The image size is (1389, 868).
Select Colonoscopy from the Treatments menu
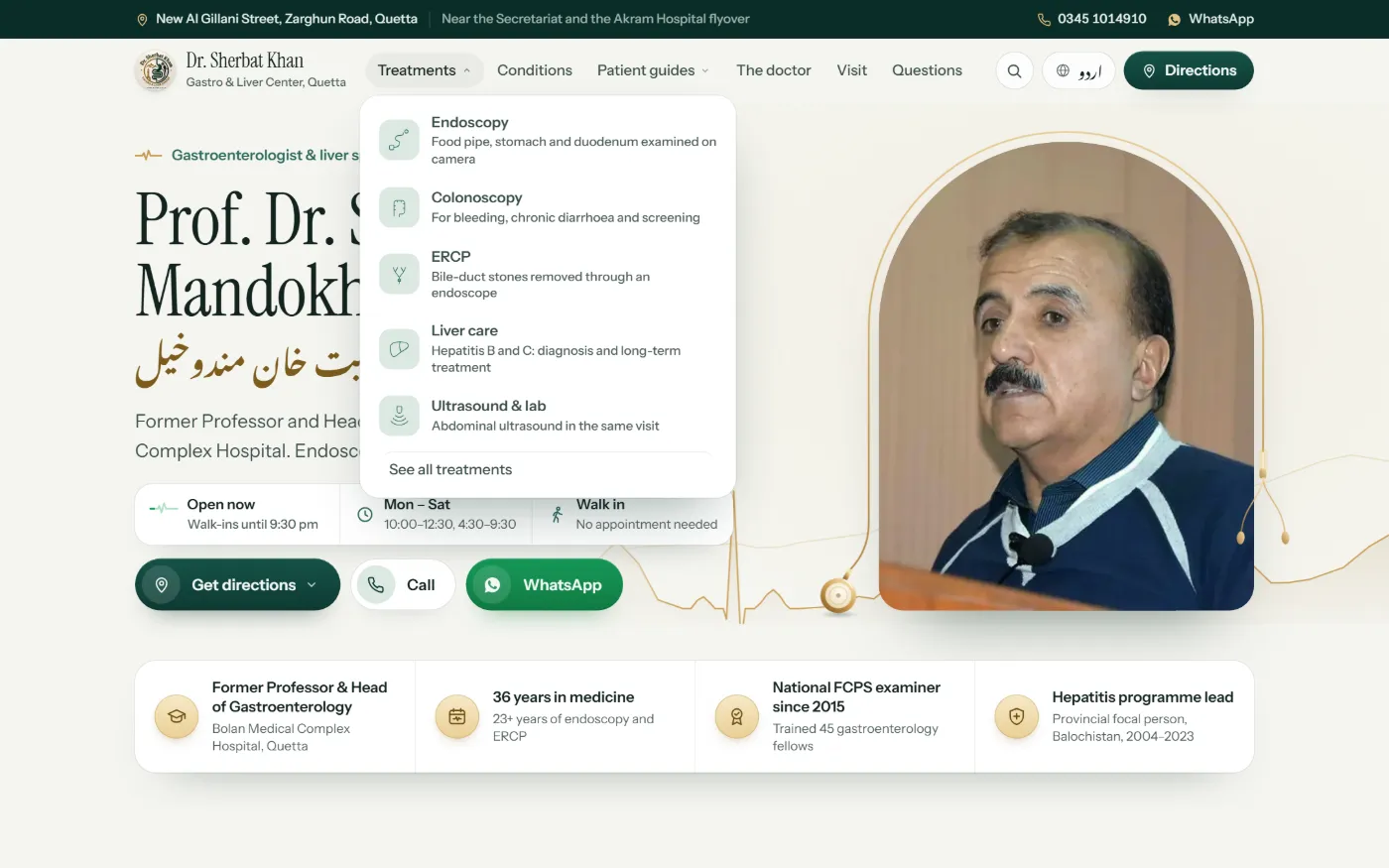pos(548,207)
